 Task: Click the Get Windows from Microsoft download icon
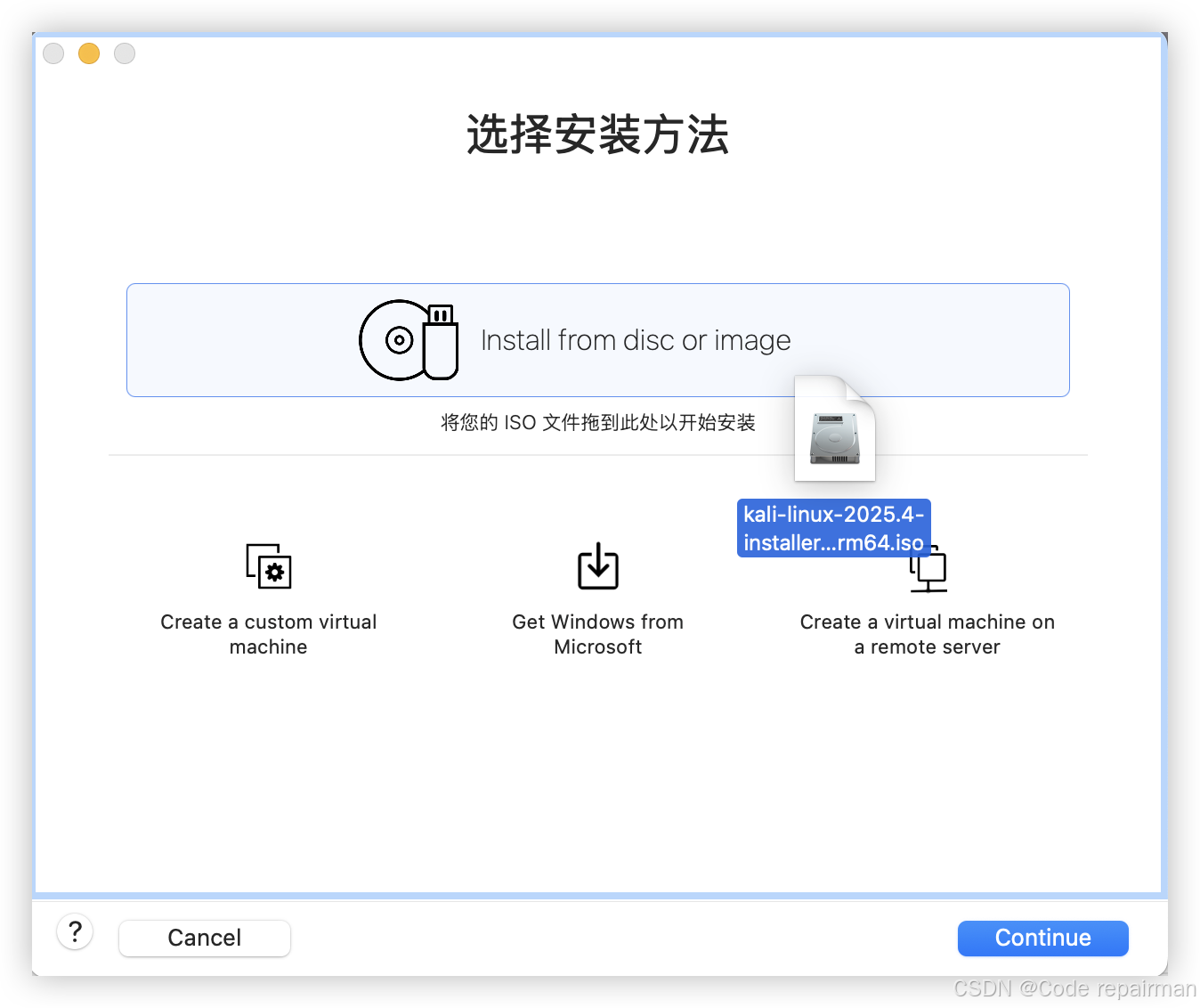click(x=597, y=565)
